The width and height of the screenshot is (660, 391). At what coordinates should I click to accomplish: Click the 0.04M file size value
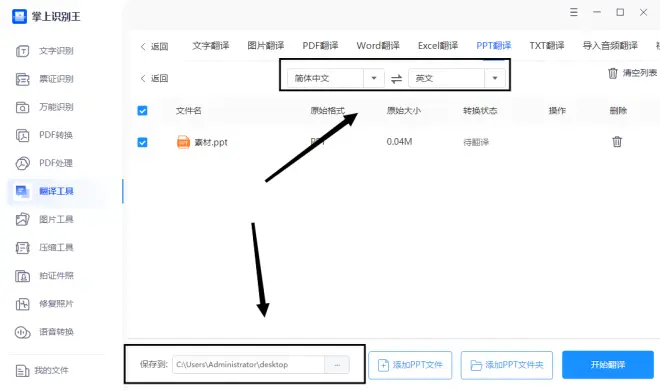399,142
